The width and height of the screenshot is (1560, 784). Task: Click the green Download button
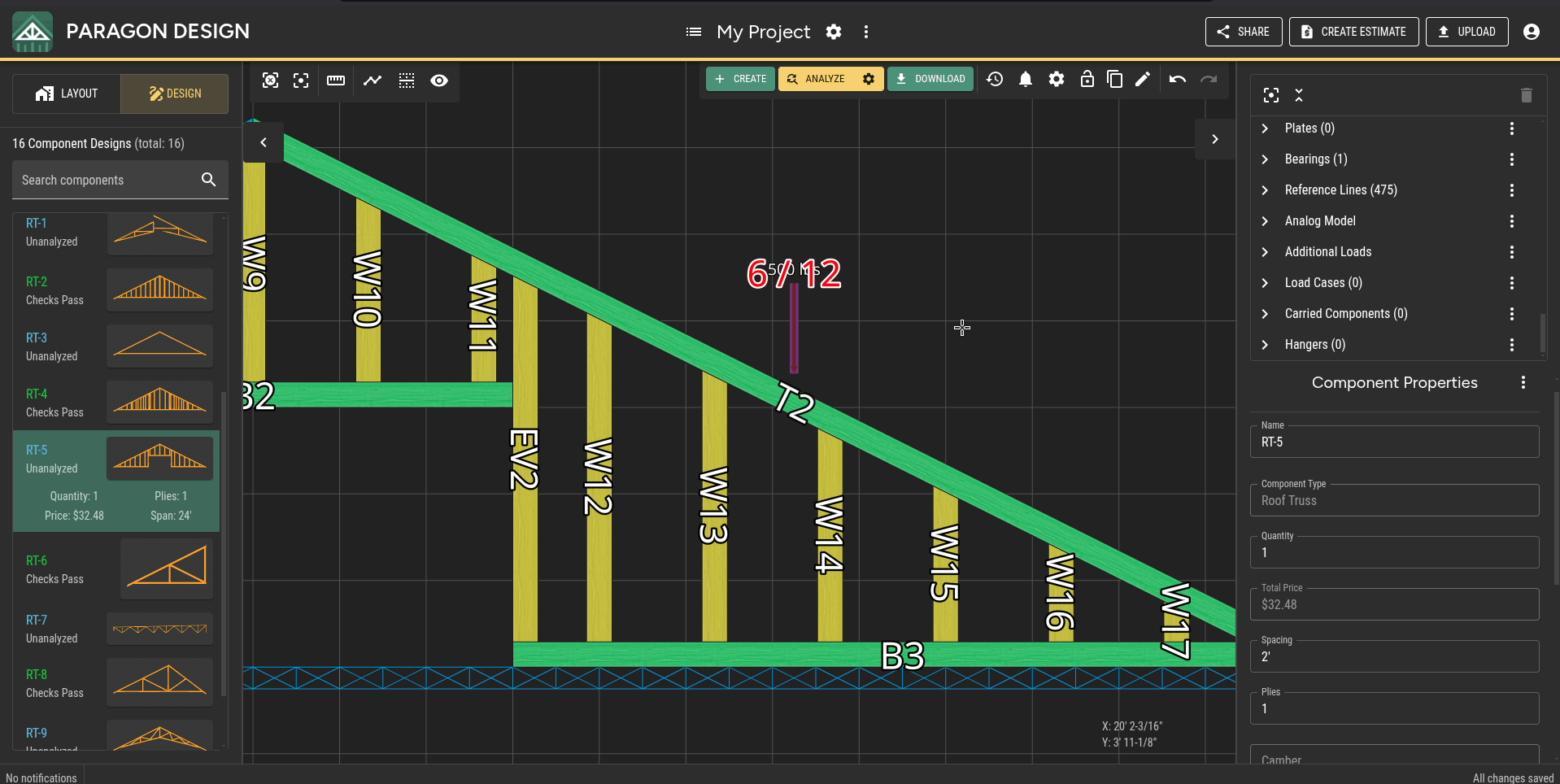click(x=930, y=79)
